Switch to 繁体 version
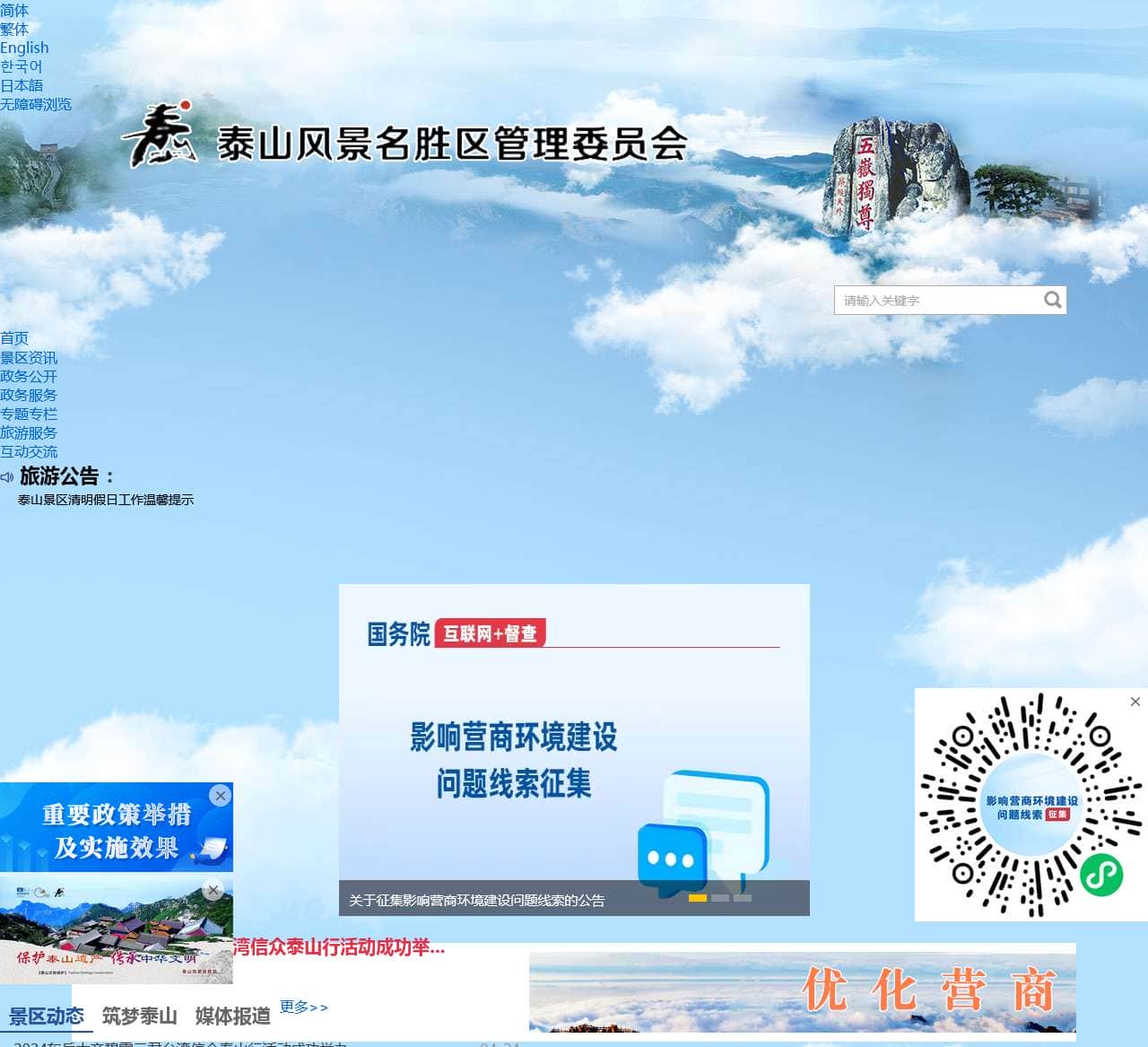1148x1047 pixels. click(14, 29)
